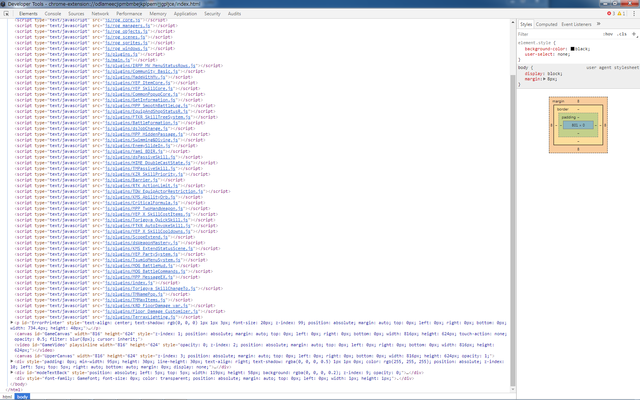Image resolution: width=640 pixels, height=400 pixels.
Task: Select the Computed sidebar tab
Action: [547, 24]
